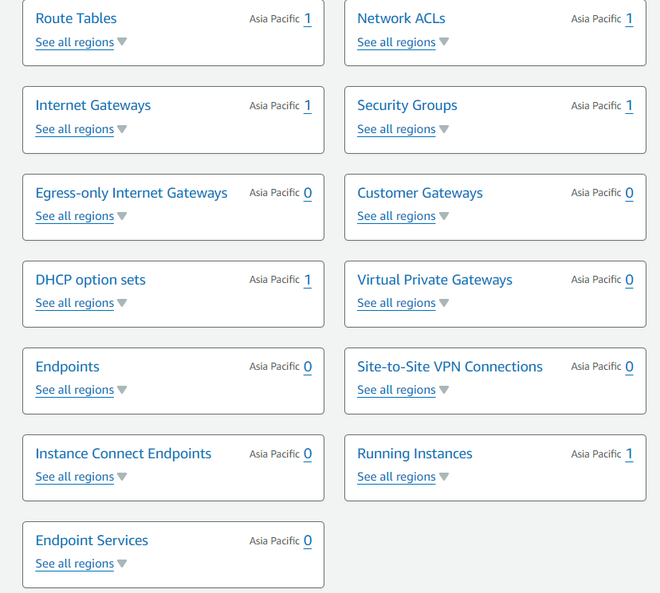The height and width of the screenshot is (593, 660).
Task: Open DHCP option sets page
Action: click(90, 280)
